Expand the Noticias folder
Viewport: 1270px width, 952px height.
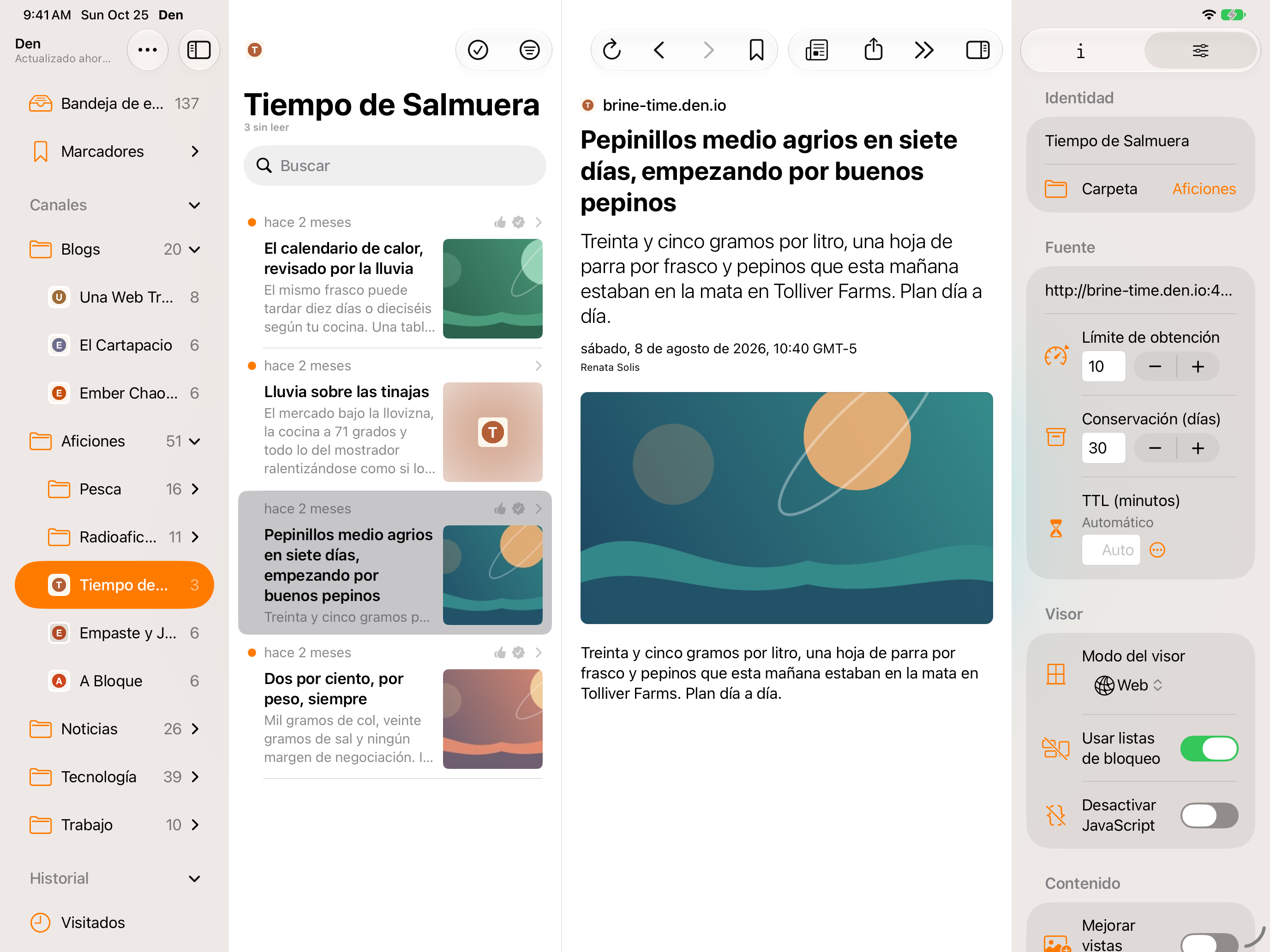pyautogui.click(x=195, y=729)
